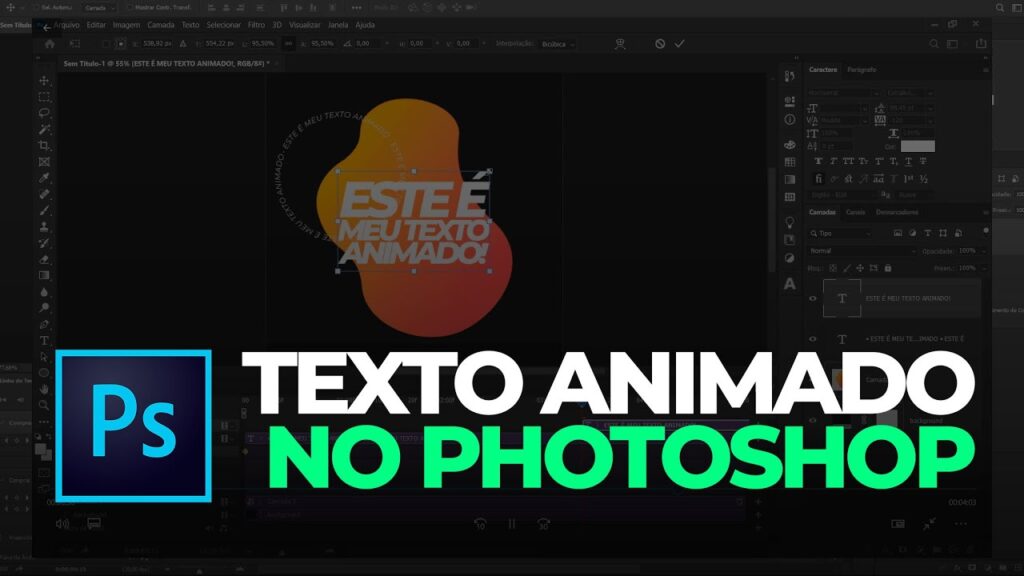
Task: Hide the ESTE É MEU TEXTO ANIMADO! layer
Action: (x=813, y=298)
